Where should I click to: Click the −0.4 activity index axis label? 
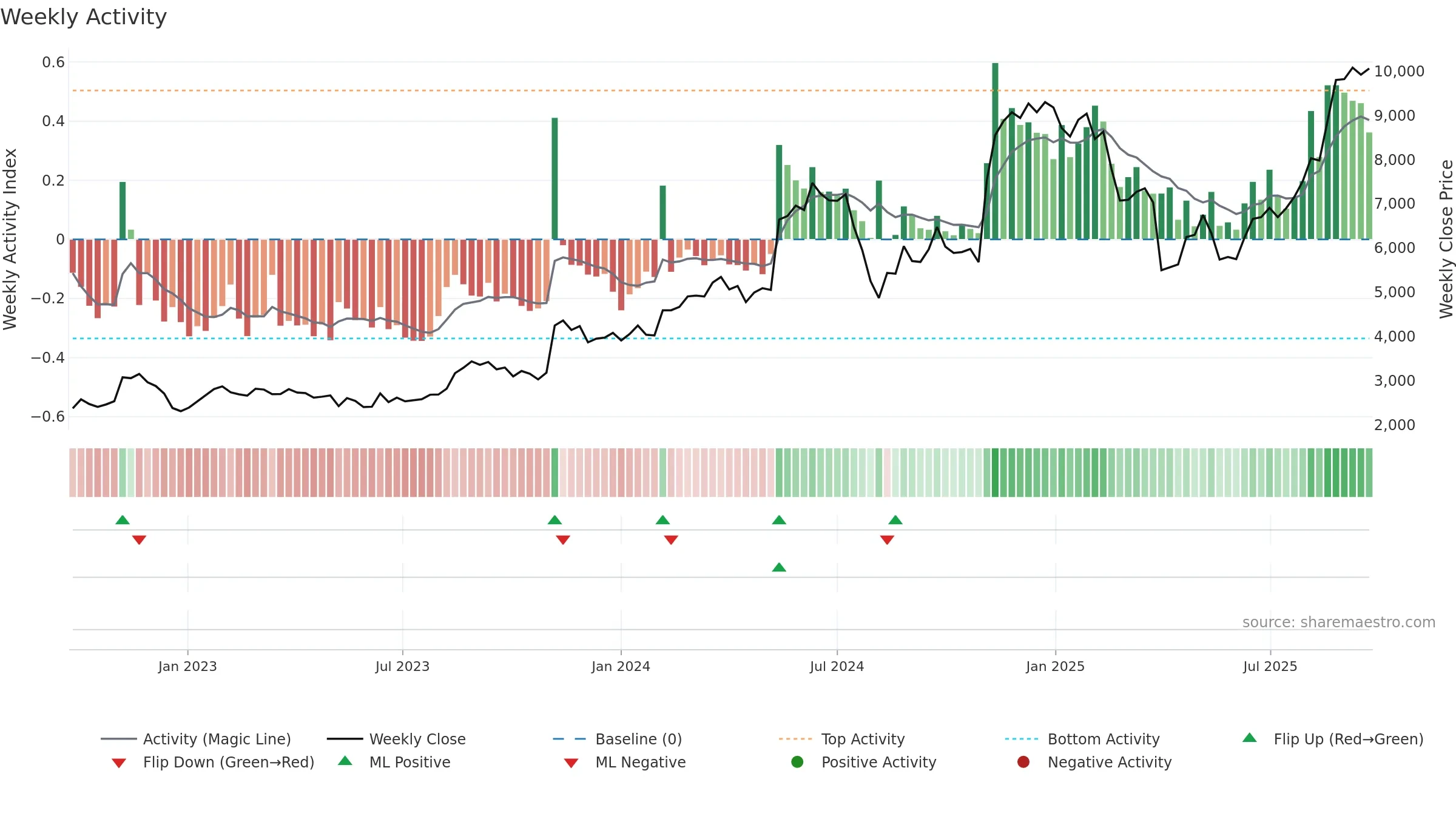[48, 358]
